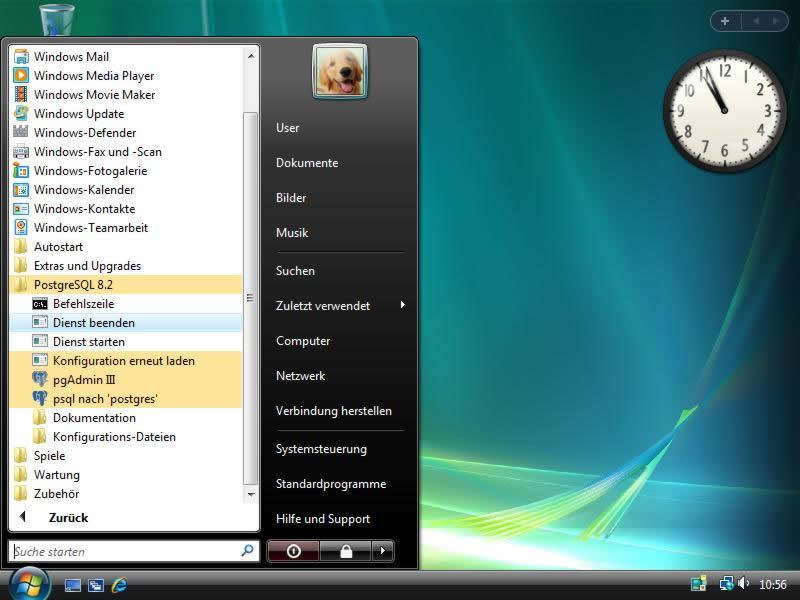The width and height of the screenshot is (800, 600).
Task: Open Systemsteuerung
Action: [x=321, y=449]
